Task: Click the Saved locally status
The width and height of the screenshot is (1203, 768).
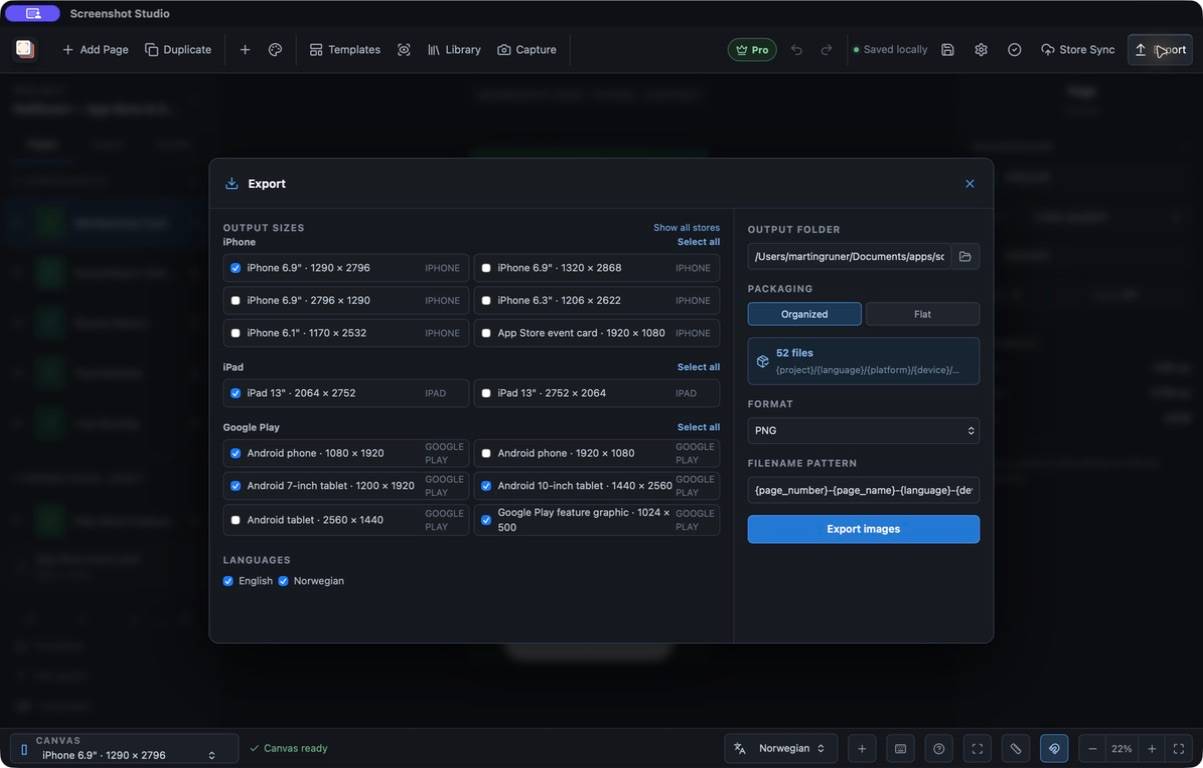Action: pyautogui.click(x=890, y=50)
